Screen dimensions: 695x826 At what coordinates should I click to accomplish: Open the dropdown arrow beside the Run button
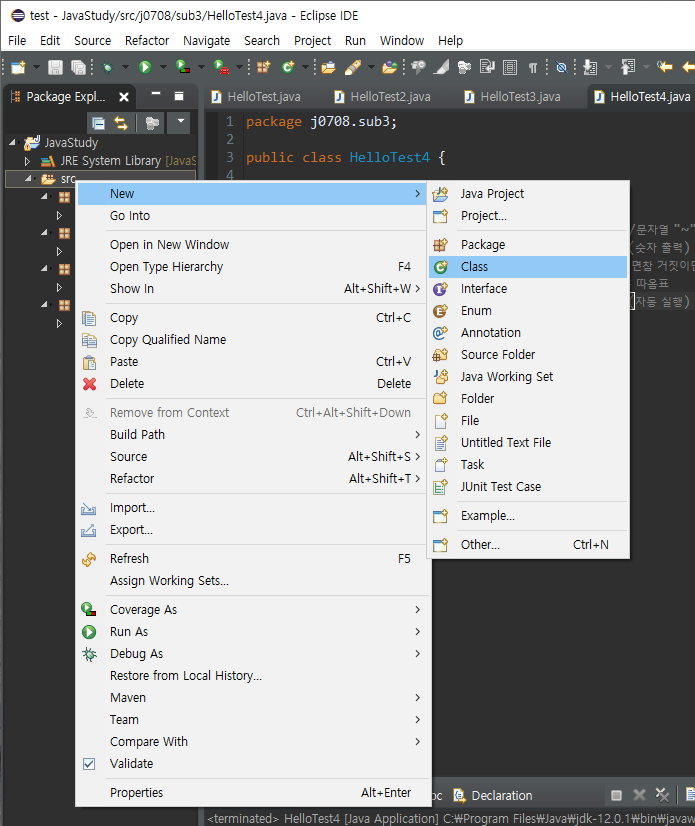click(163, 67)
